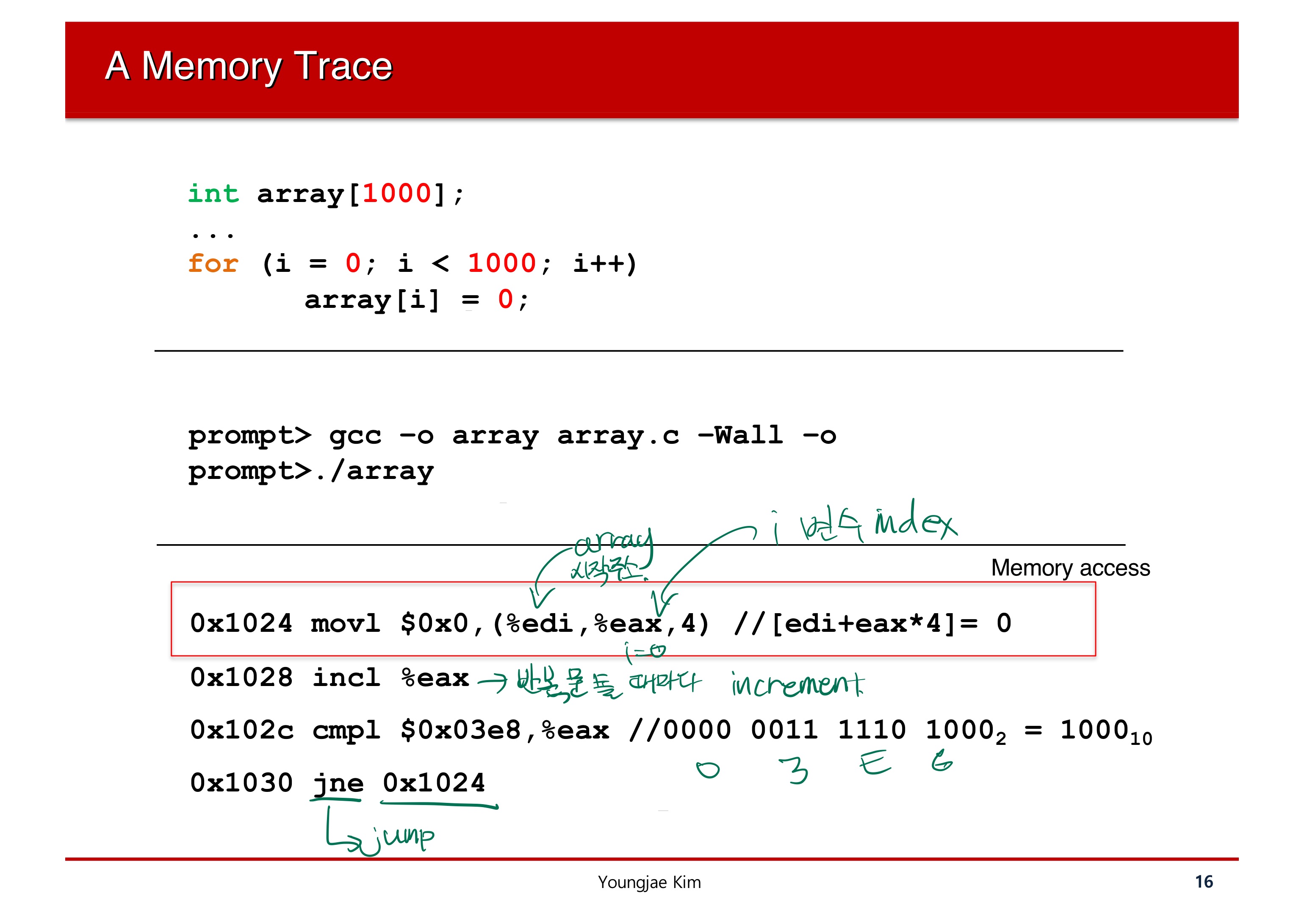
Task: Click the orange 'for' keyword
Action: (213, 263)
